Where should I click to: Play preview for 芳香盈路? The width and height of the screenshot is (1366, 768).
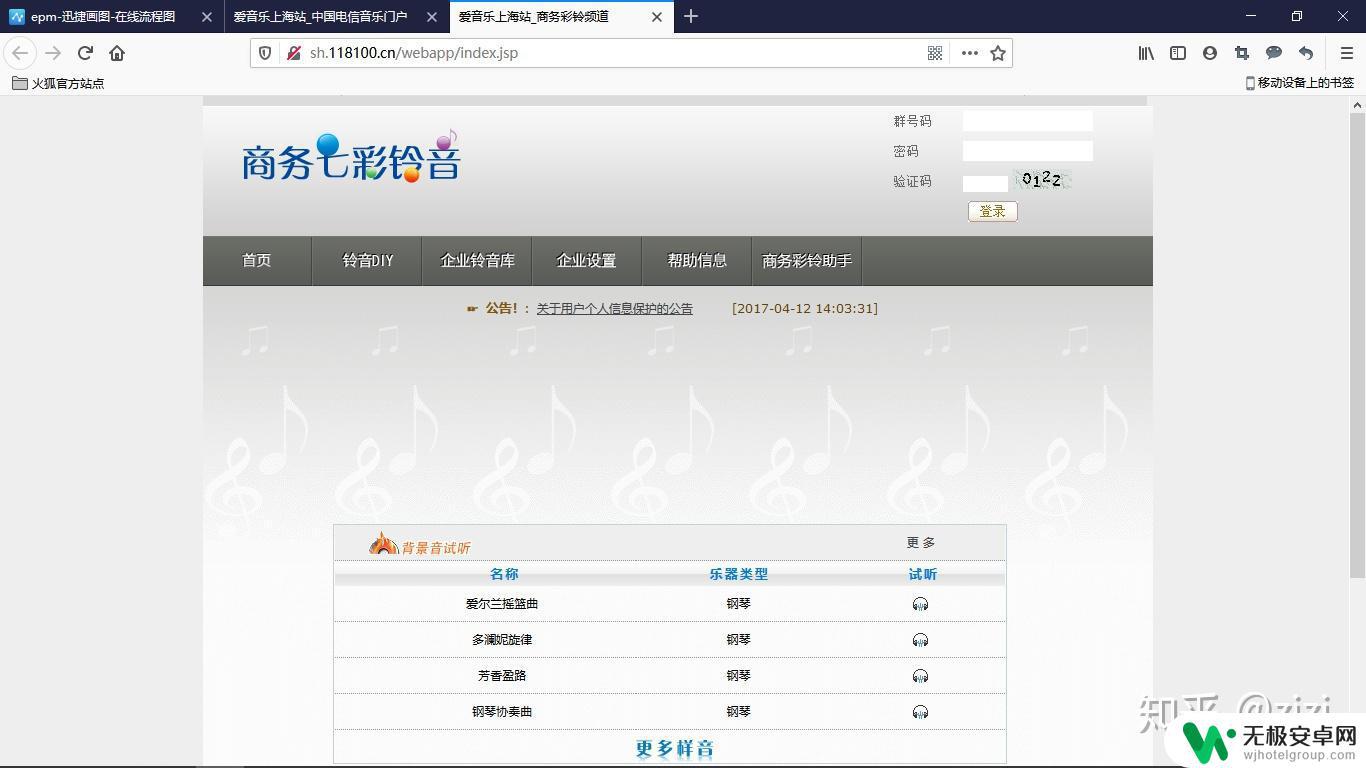920,676
